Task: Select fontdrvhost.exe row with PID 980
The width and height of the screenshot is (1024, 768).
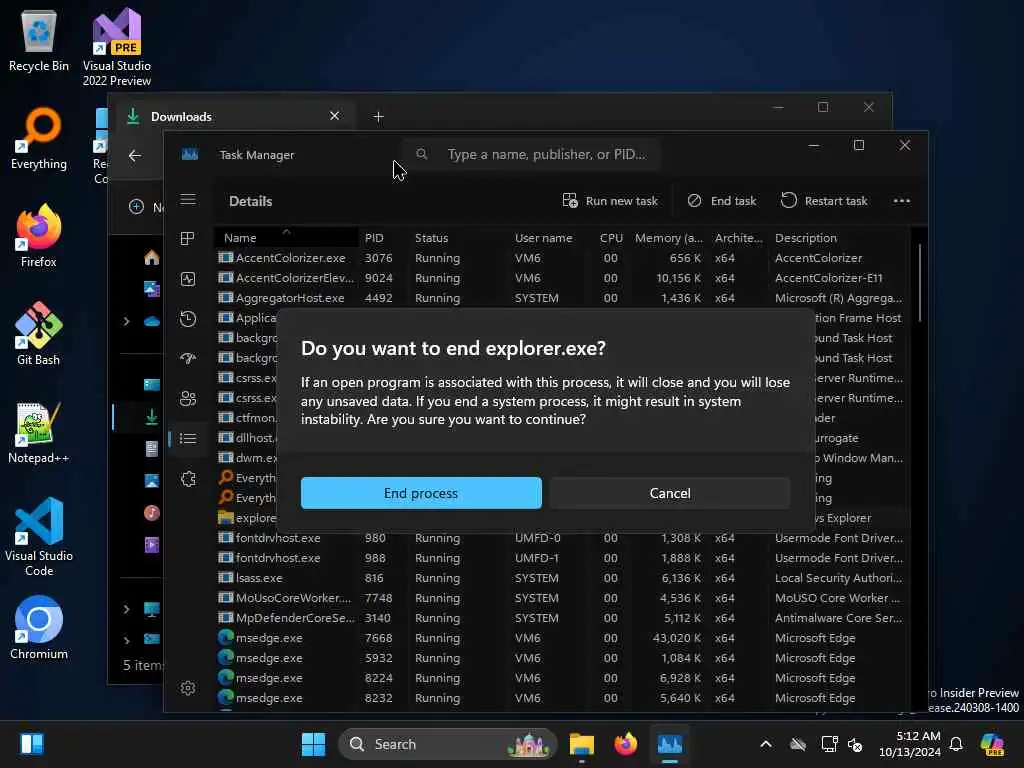Action: 562,538
